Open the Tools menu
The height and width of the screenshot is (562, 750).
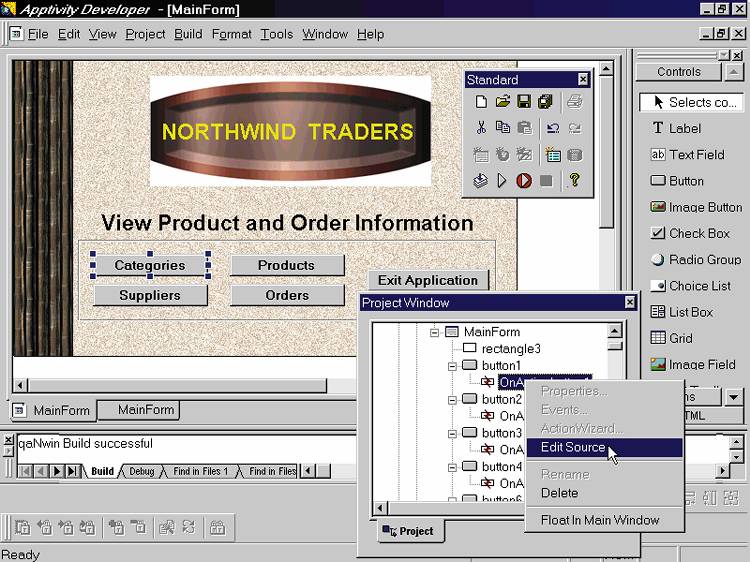276,34
